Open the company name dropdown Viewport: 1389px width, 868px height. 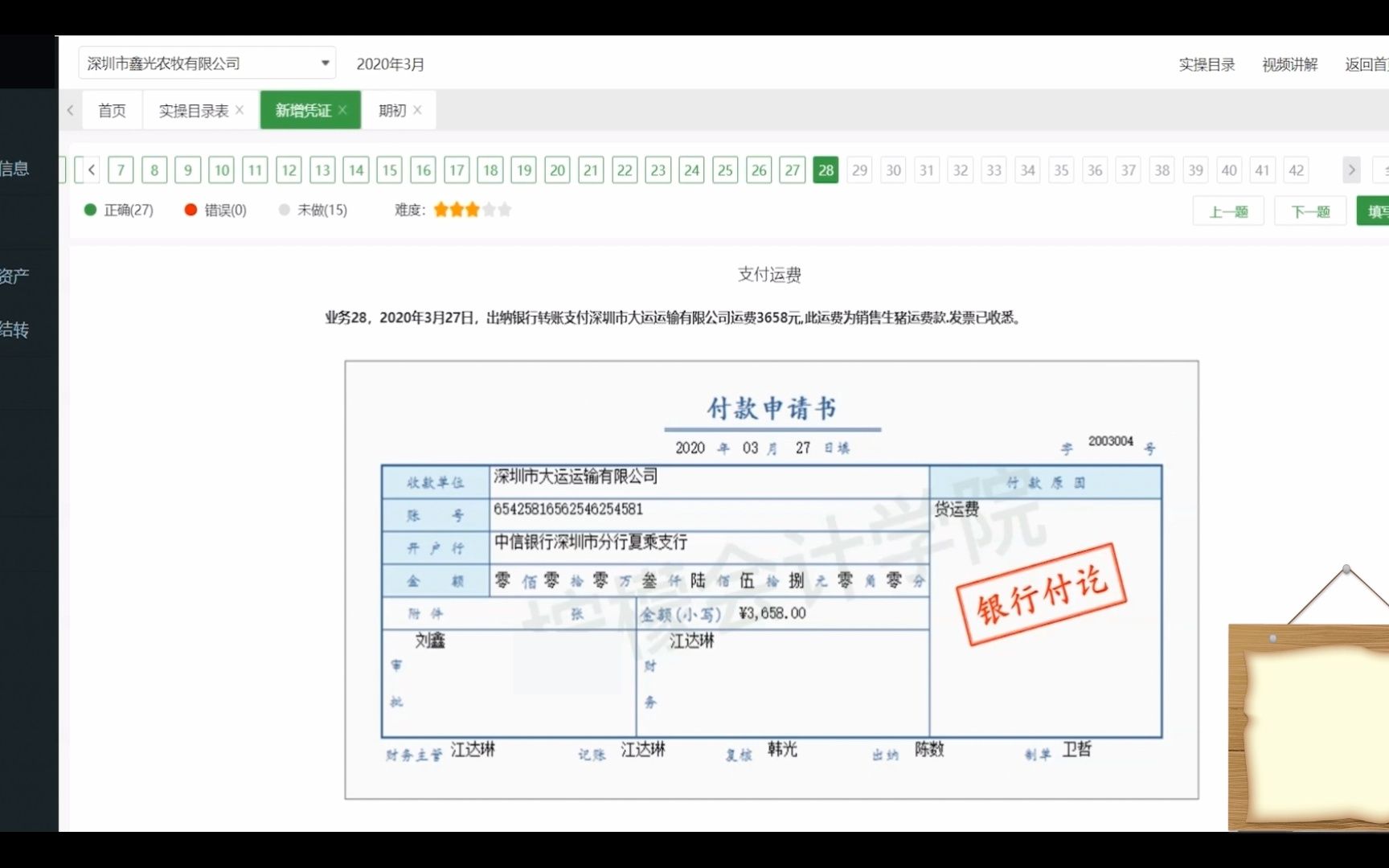(207, 63)
